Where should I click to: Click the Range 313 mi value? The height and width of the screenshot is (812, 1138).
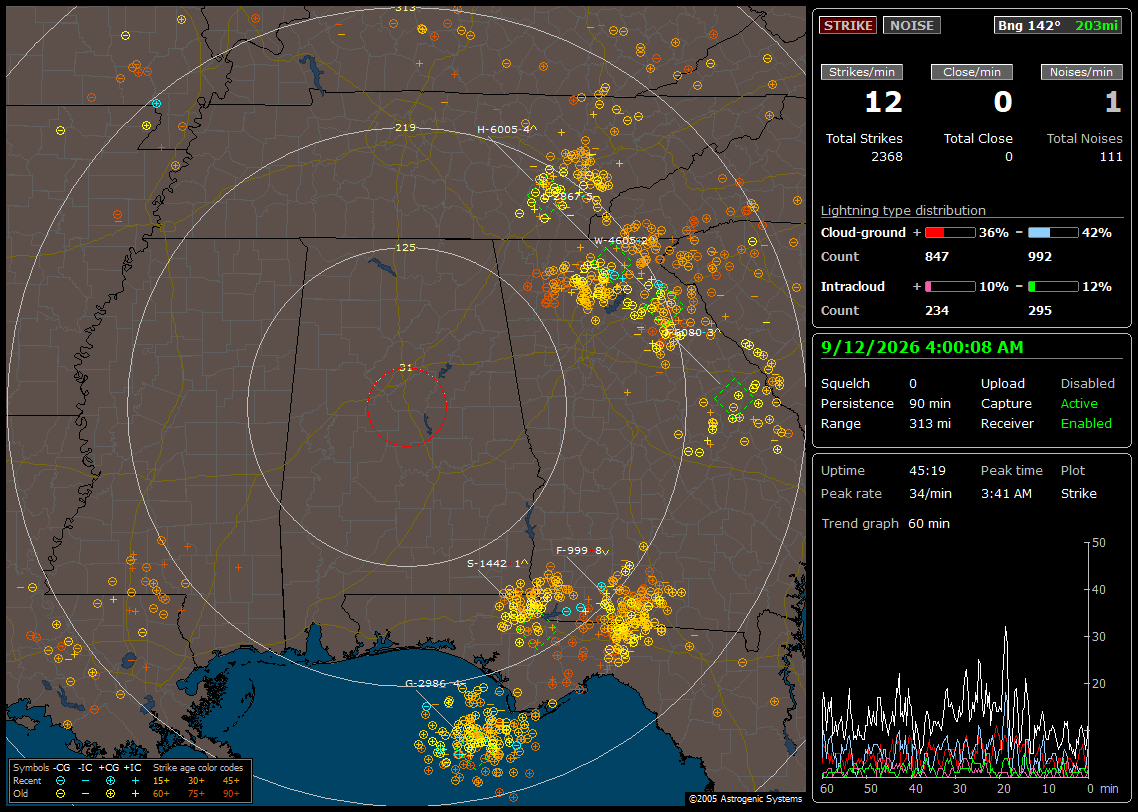tap(930, 423)
